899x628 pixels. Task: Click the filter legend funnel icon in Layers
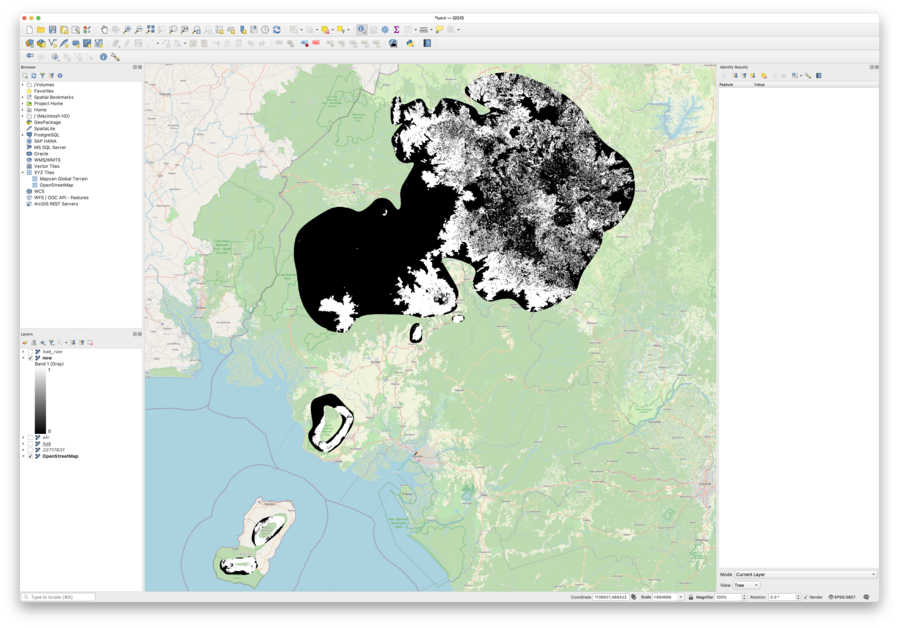tap(51, 342)
